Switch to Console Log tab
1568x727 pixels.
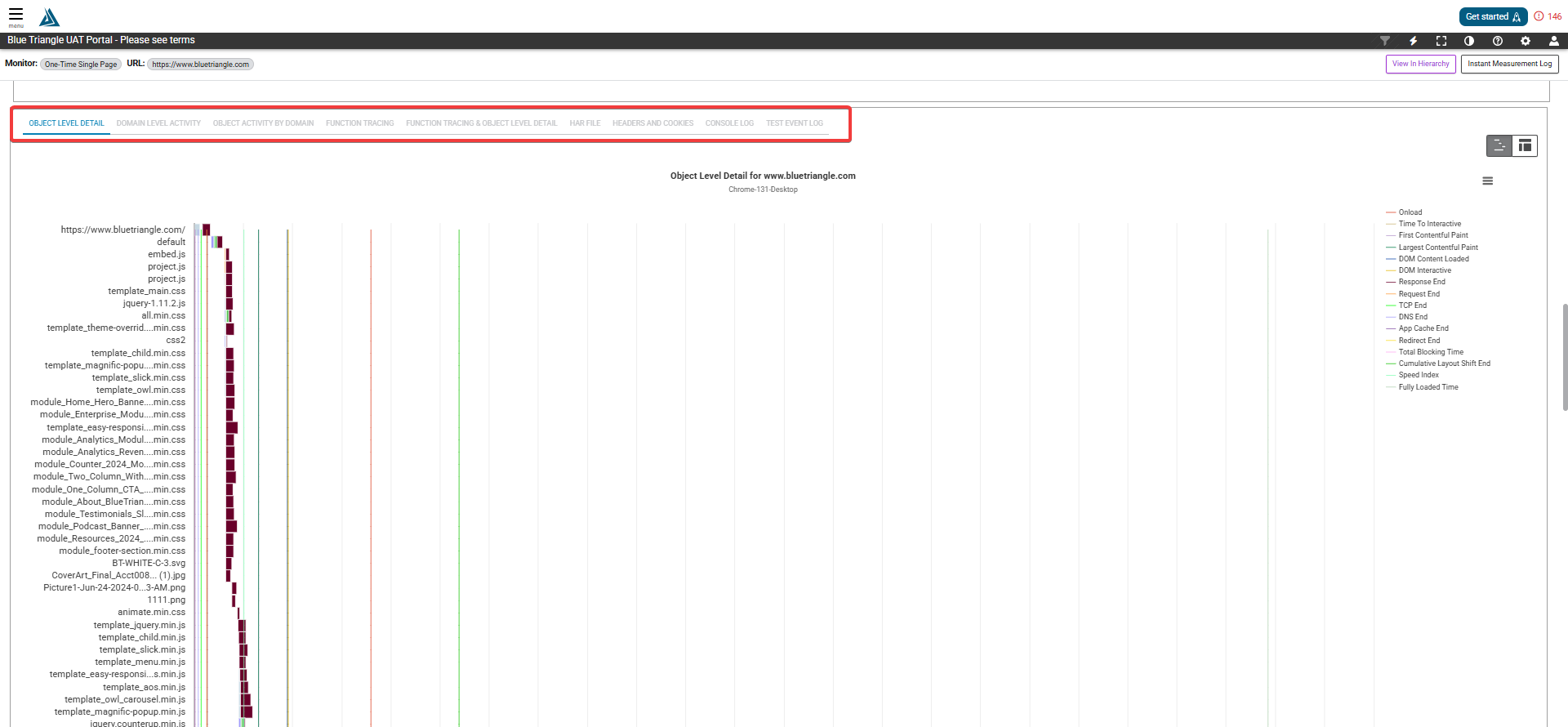[729, 123]
